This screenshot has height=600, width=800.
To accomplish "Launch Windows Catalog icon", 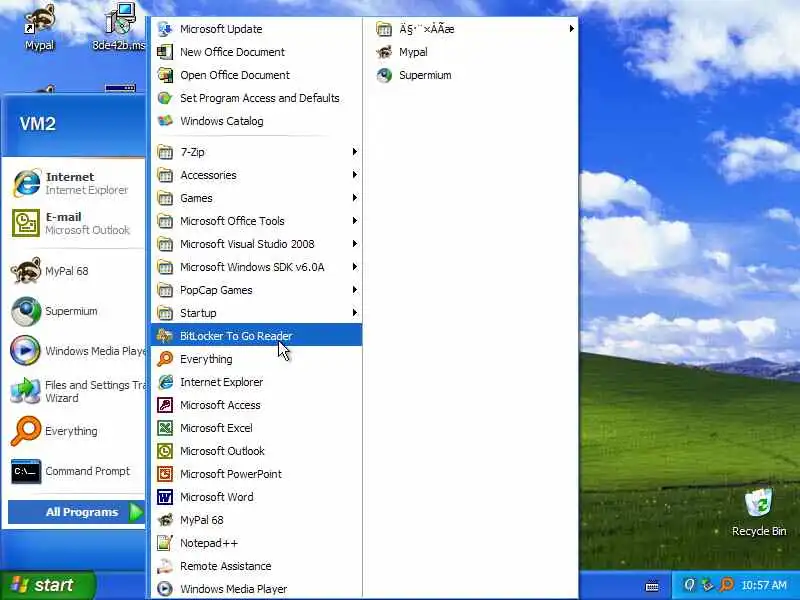I will tap(165, 121).
